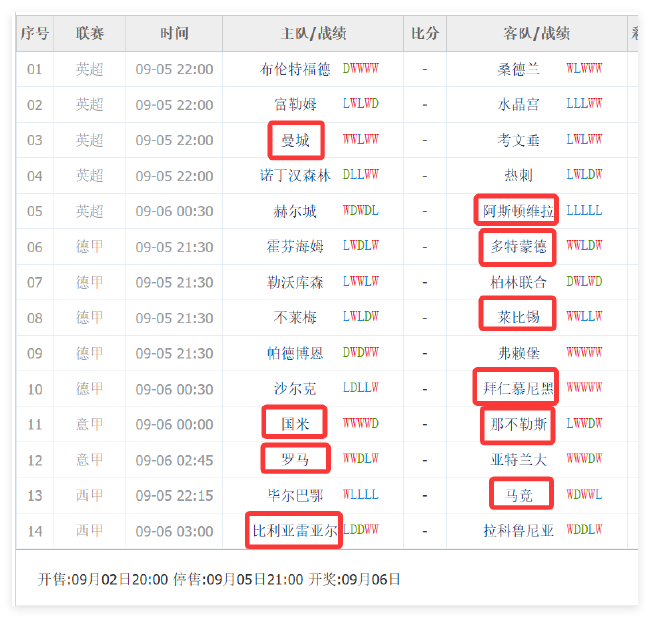
Task: Click 布伦特福德 form record DWWWW
Action: coord(361,68)
